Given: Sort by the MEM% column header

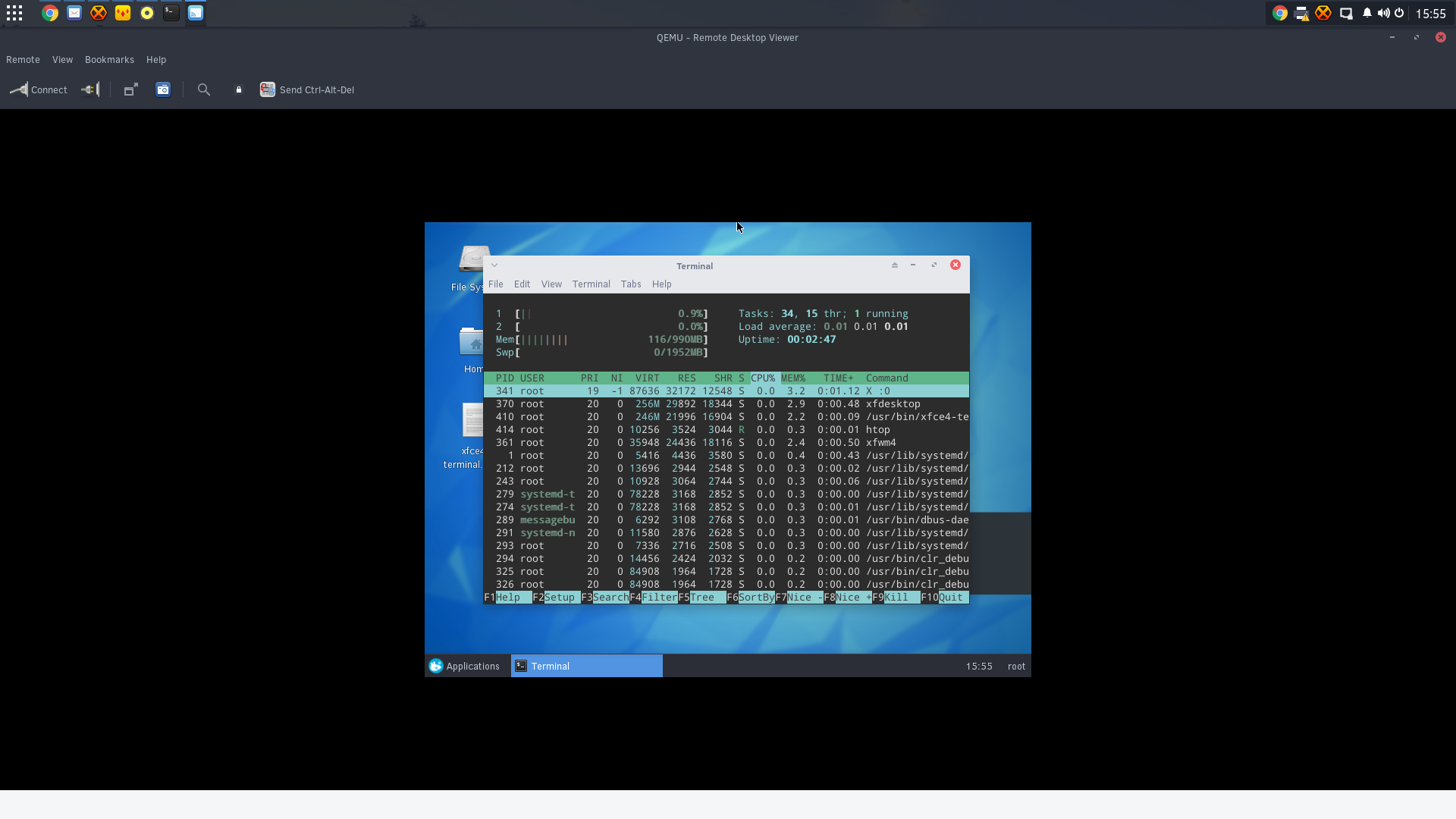Looking at the screenshot, I should click(x=793, y=378).
